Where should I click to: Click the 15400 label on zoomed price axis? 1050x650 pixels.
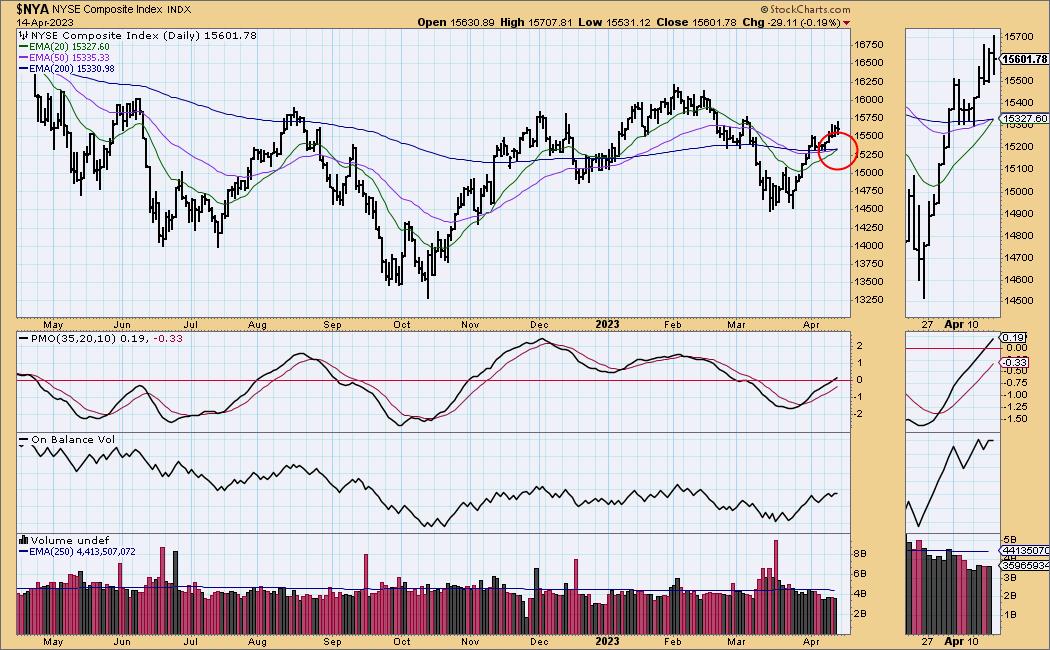coord(1017,102)
